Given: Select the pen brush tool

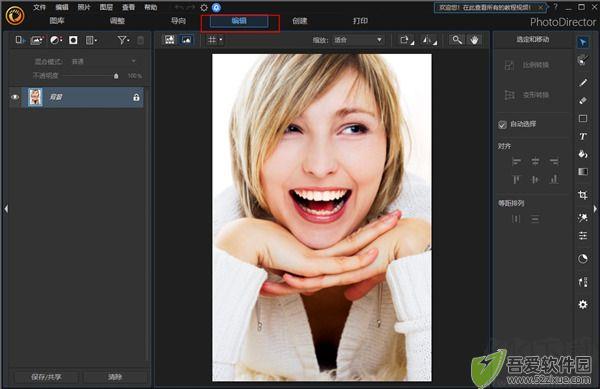Looking at the screenshot, I should click(x=583, y=83).
